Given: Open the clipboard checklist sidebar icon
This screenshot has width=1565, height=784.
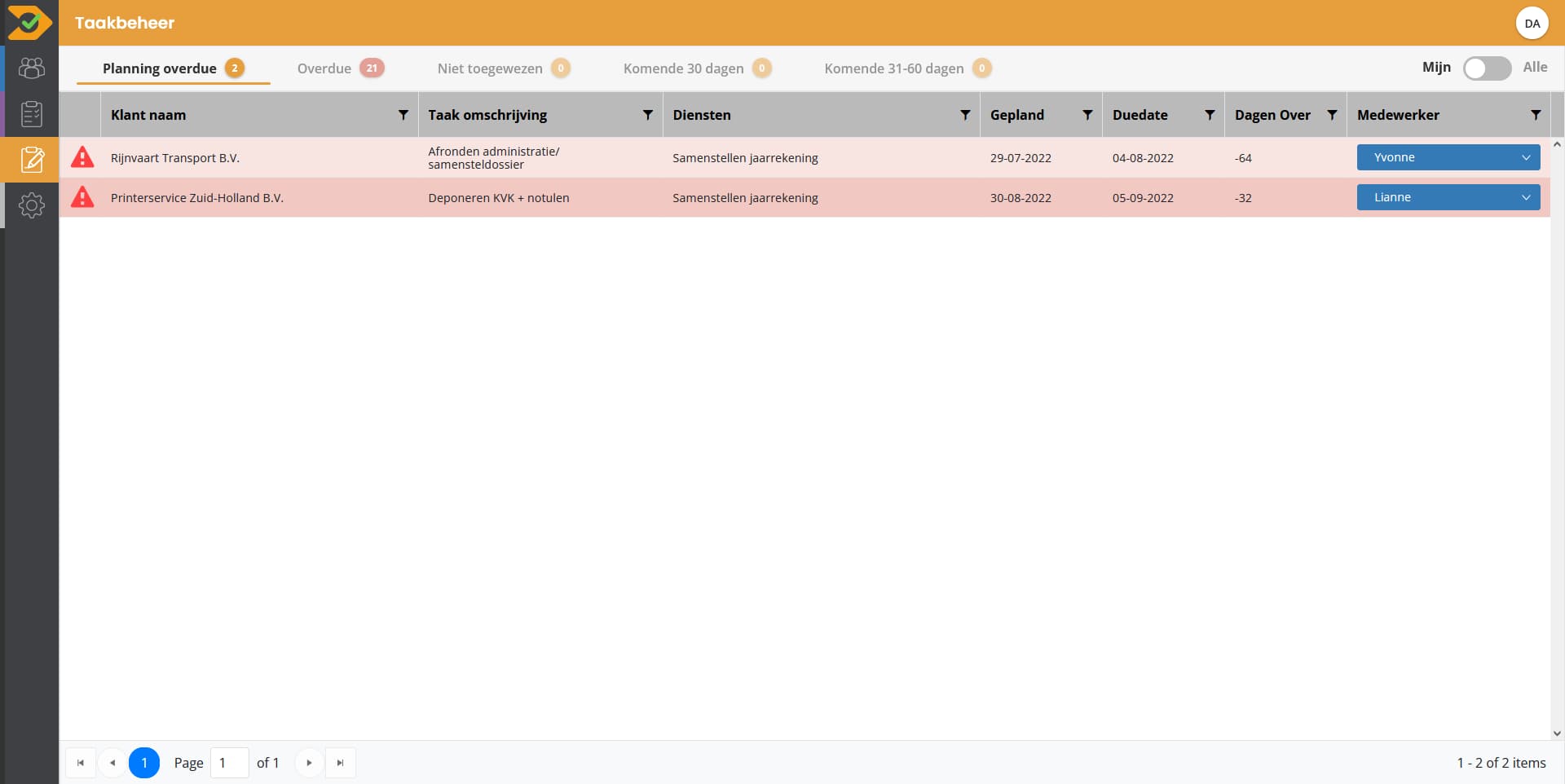Looking at the screenshot, I should pos(31,114).
